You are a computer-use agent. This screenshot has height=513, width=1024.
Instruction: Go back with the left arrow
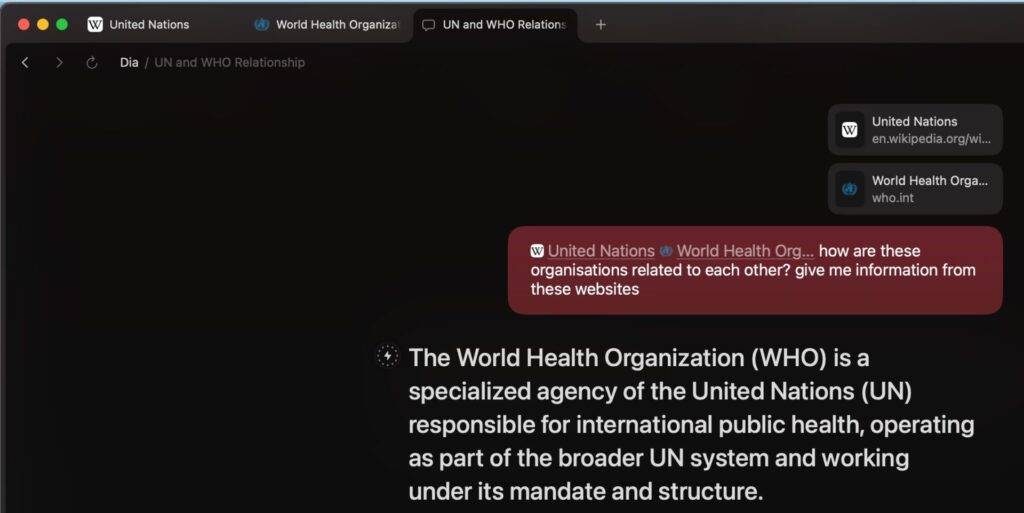point(25,63)
